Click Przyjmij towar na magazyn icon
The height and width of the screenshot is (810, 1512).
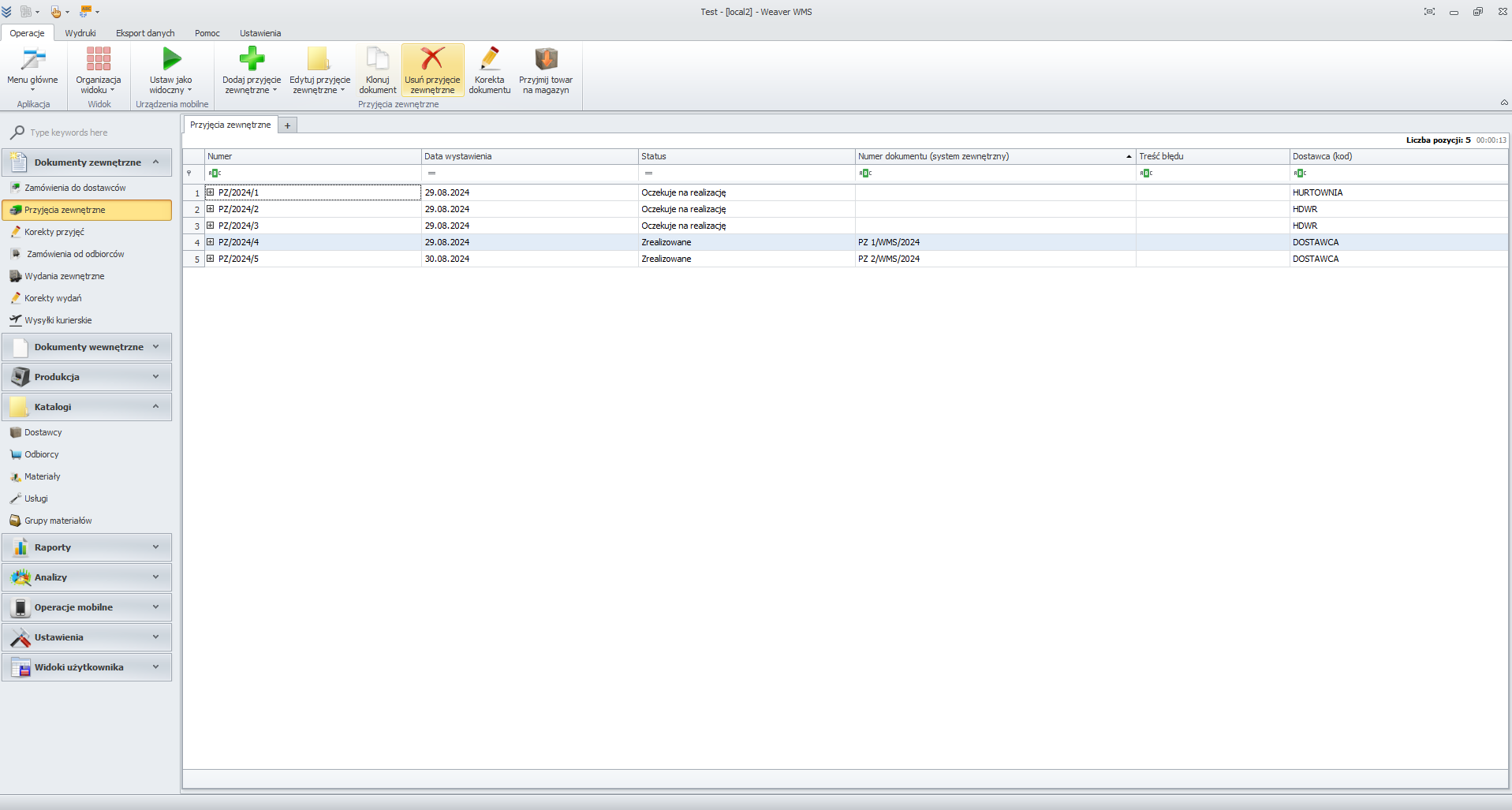(546, 60)
